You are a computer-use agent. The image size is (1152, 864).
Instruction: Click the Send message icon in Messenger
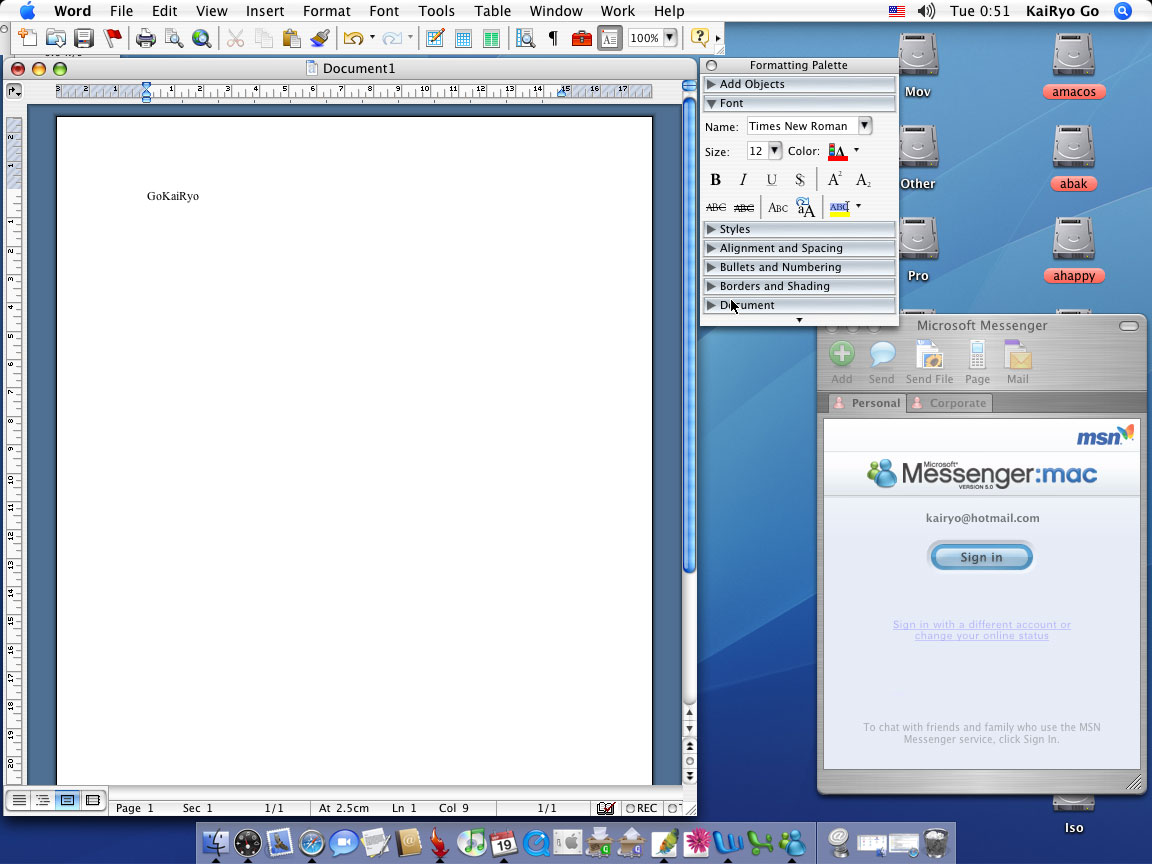coord(882,362)
